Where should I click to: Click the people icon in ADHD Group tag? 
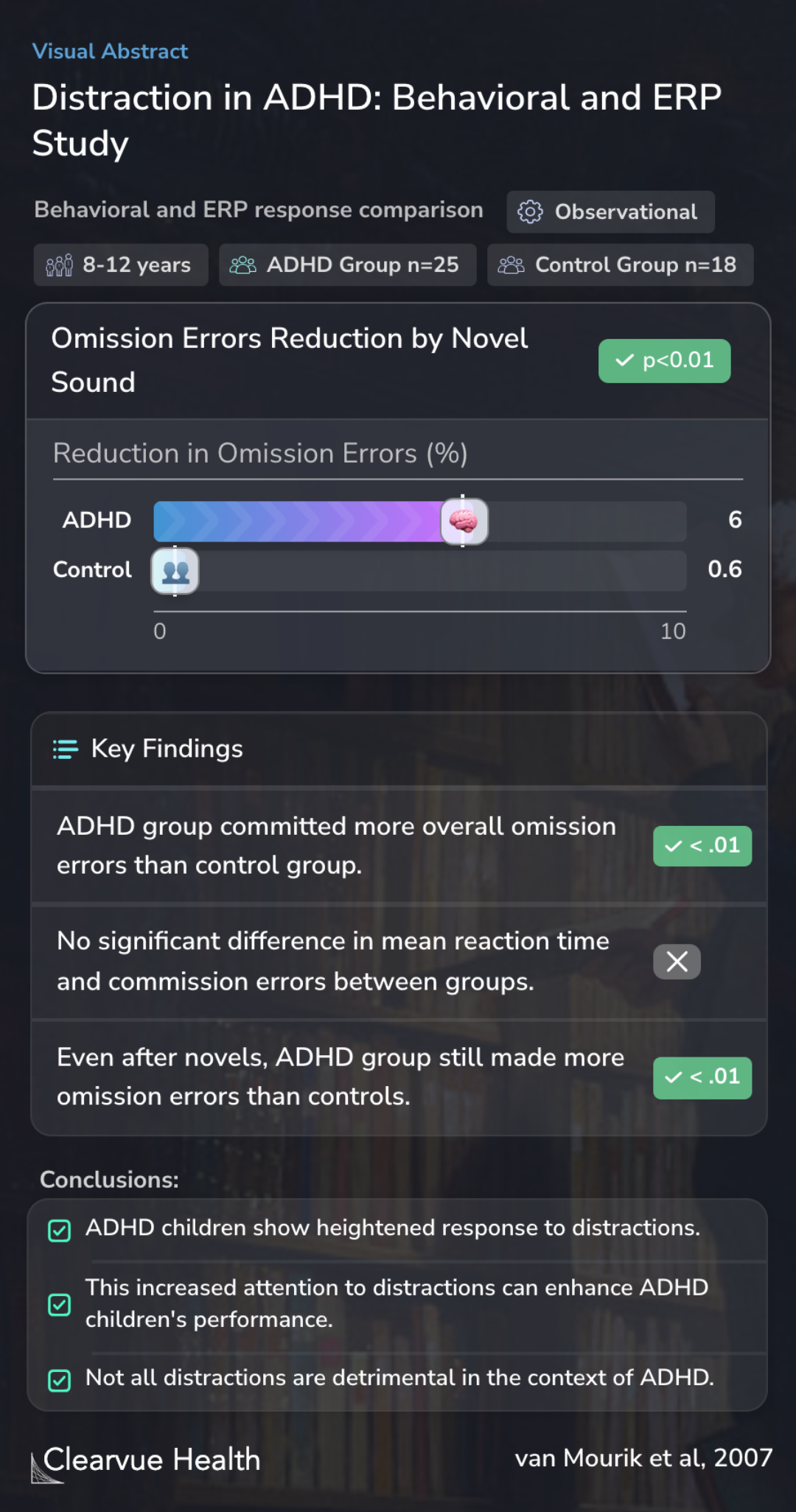click(242, 265)
